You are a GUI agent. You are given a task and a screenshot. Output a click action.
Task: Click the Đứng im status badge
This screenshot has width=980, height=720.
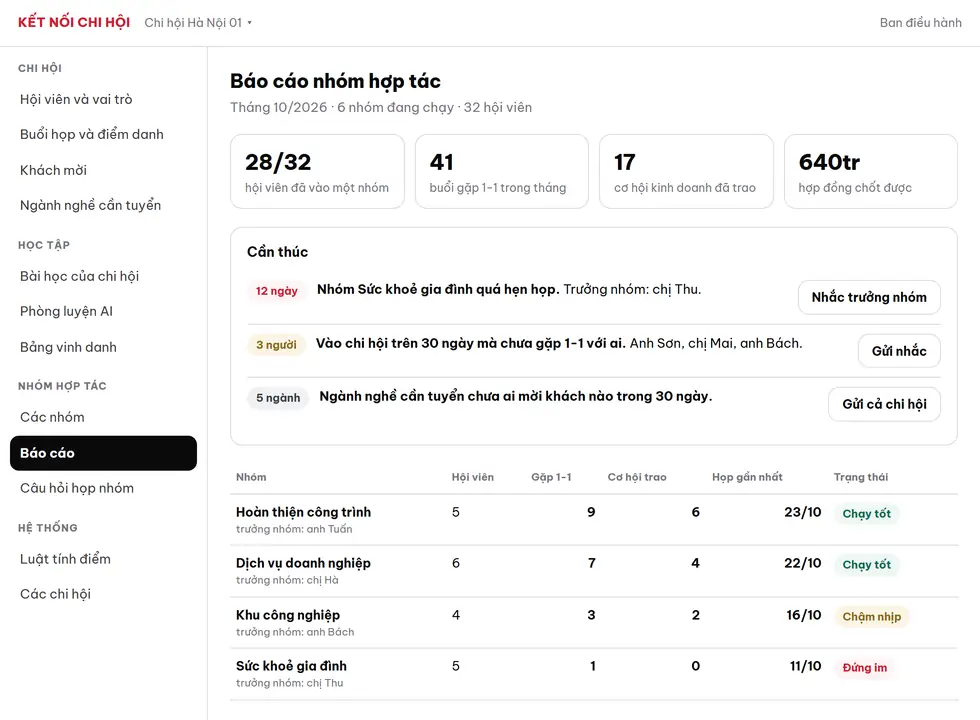pyautogui.click(x=864, y=668)
